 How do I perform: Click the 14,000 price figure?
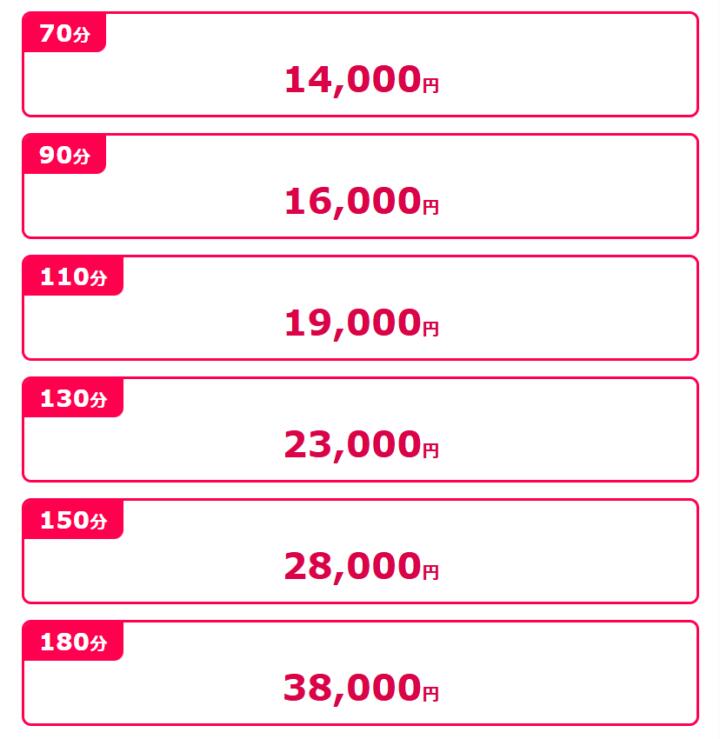point(351,81)
